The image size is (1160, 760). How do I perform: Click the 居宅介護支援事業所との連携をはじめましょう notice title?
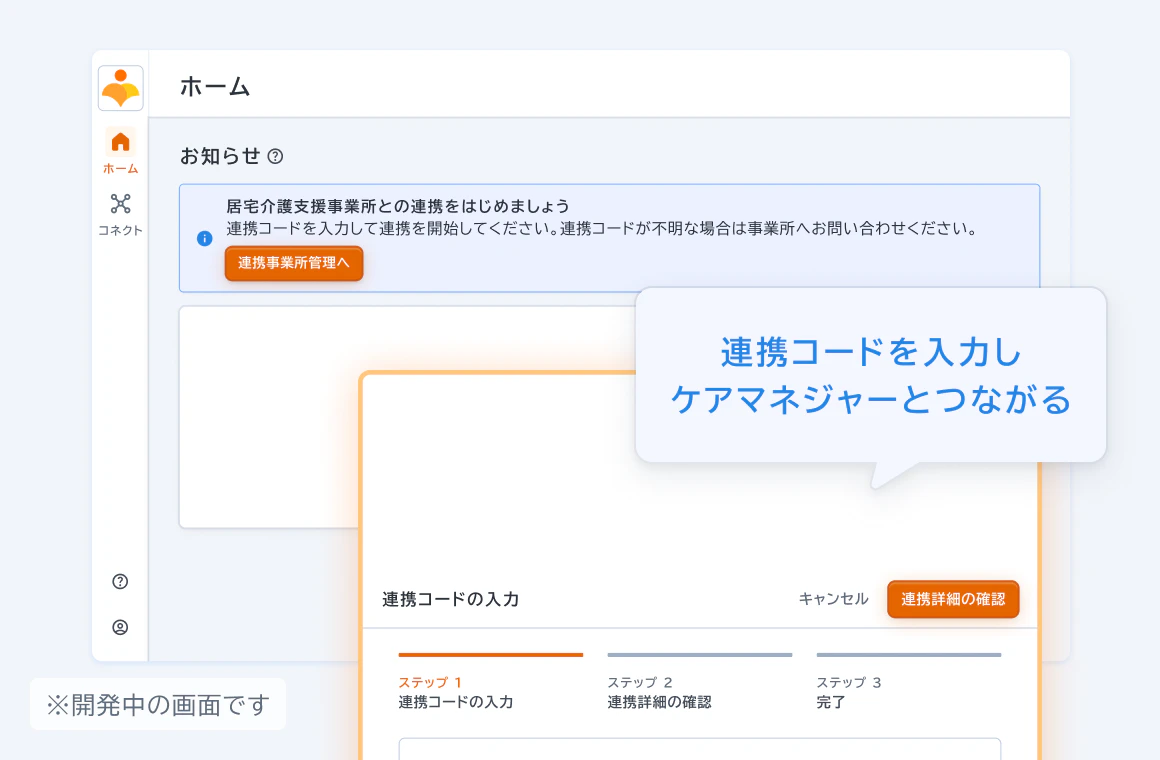tap(398, 206)
